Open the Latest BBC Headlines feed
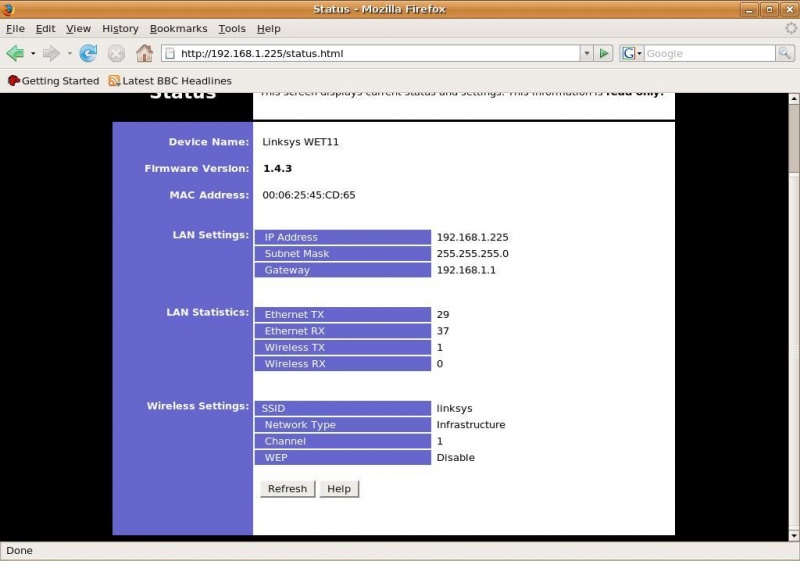800x561 pixels. (170, 81)
